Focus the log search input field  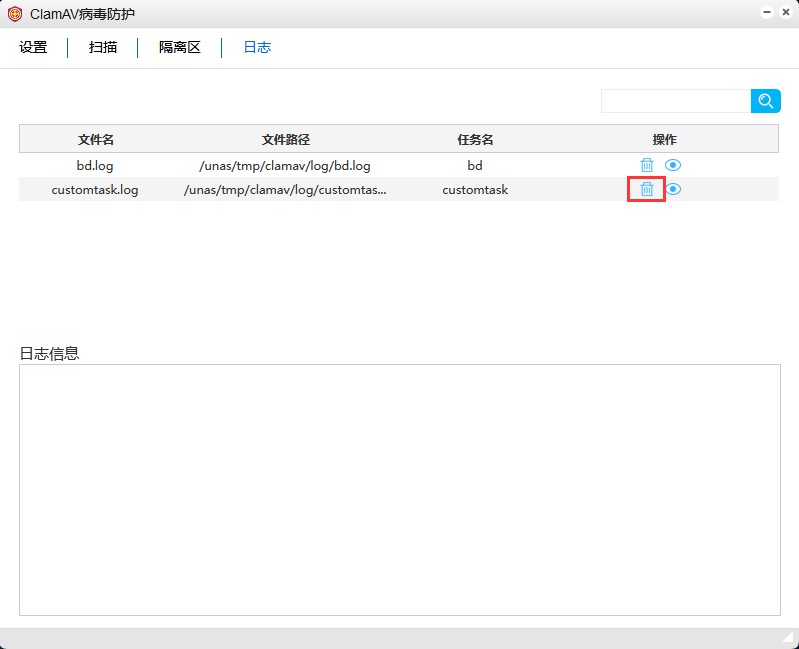675,101
